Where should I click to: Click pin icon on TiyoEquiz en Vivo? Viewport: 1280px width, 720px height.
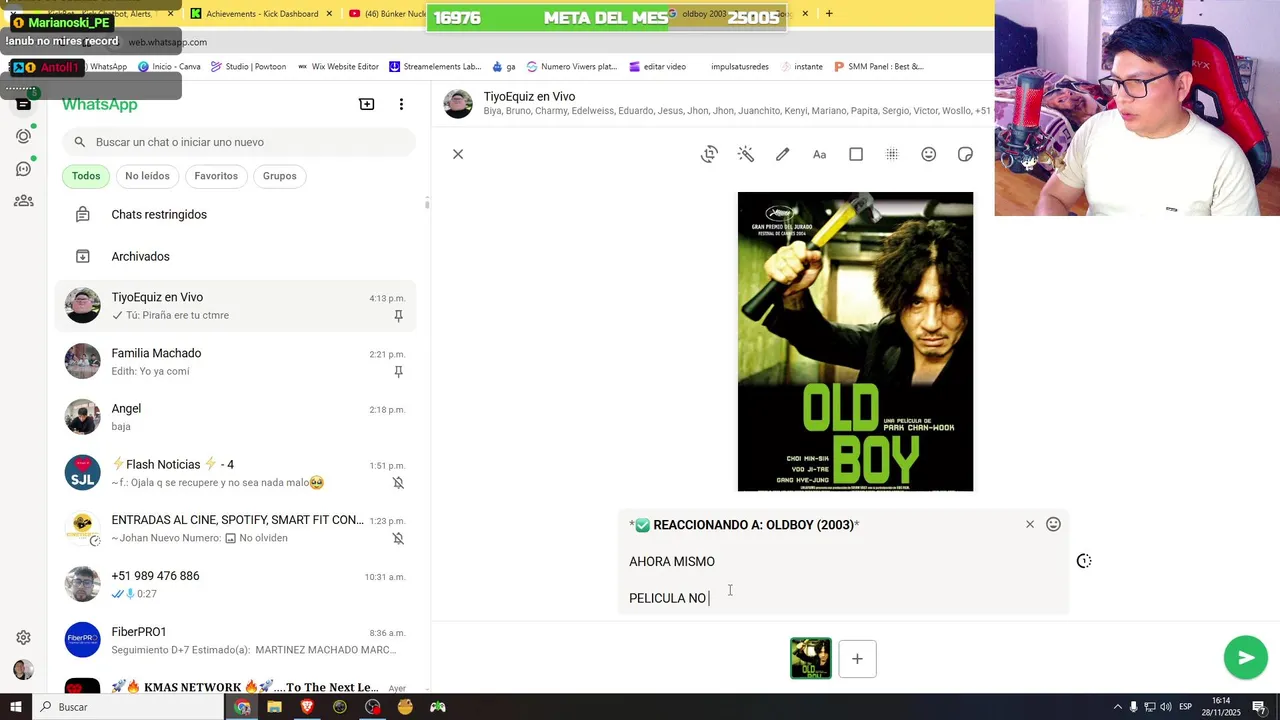click(x=398, y=316)
